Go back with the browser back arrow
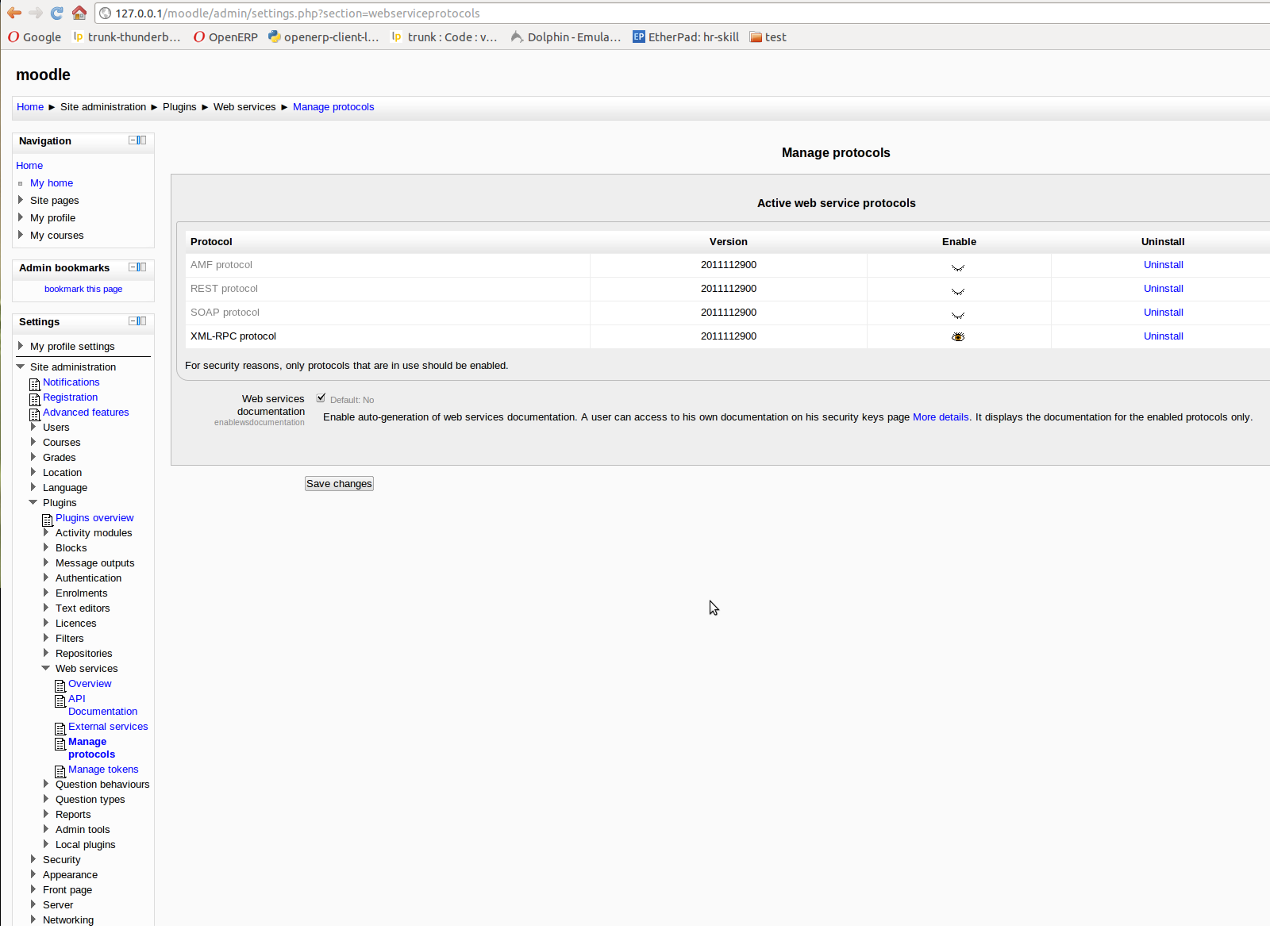1270x952 pixels. click(14, 13)
